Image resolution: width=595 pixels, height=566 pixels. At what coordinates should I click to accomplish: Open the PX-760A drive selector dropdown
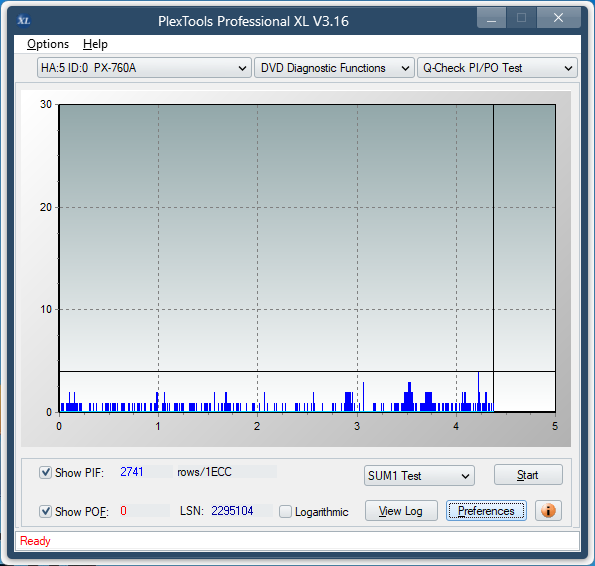[x=144, y=68]
